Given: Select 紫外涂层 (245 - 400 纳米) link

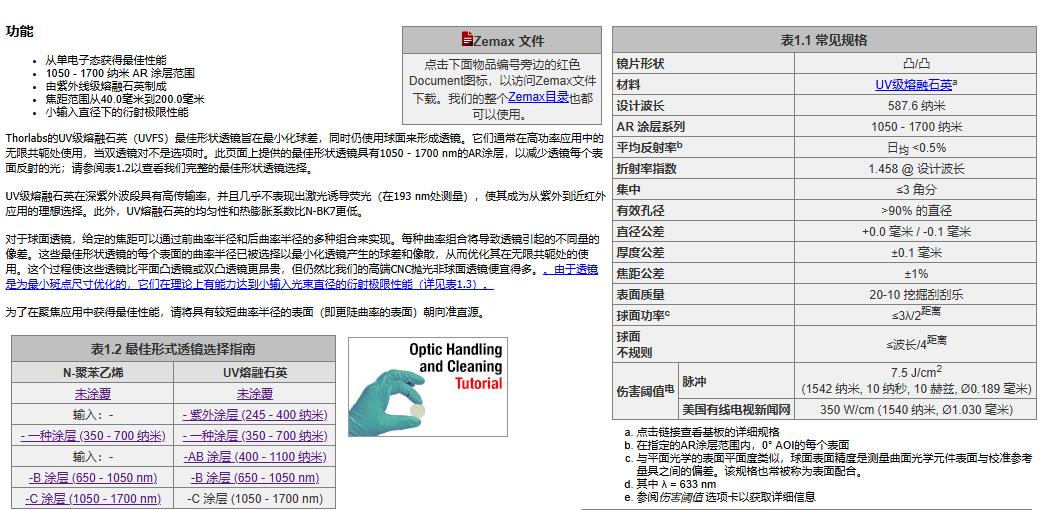Looking at the screenshot, I should (255, 415).
